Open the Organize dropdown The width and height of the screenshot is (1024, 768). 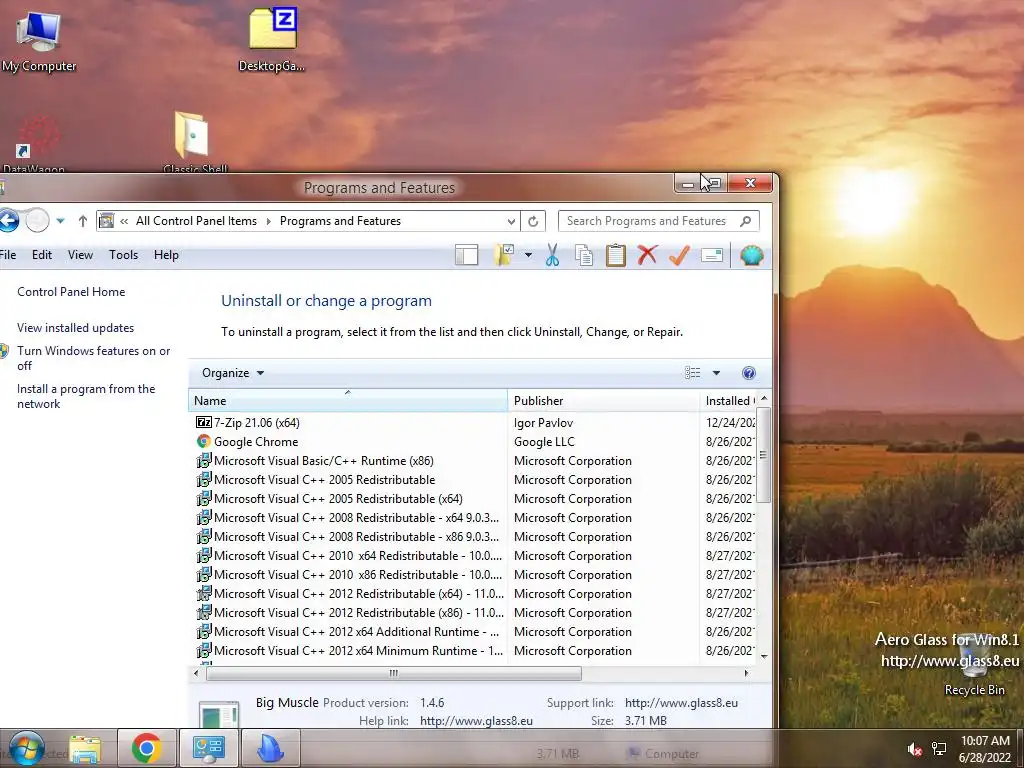click(x=232, y=373)
